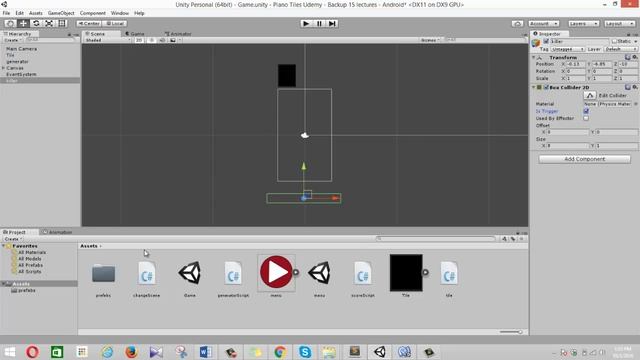This screenshot has width=640, height=360.
Task: Switch to the Animator tab
Action: tap(178, 34)
